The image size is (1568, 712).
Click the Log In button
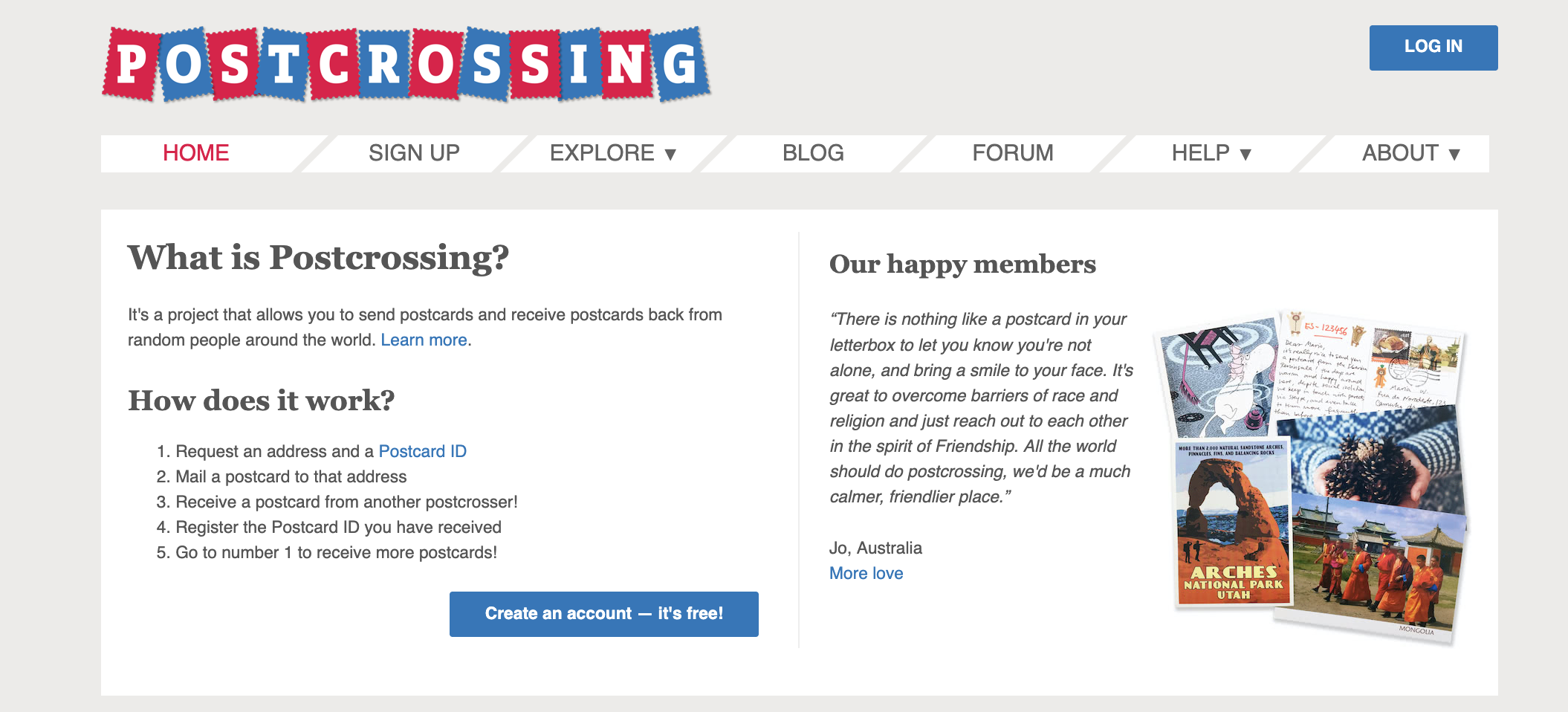(x=1433, y=48)
